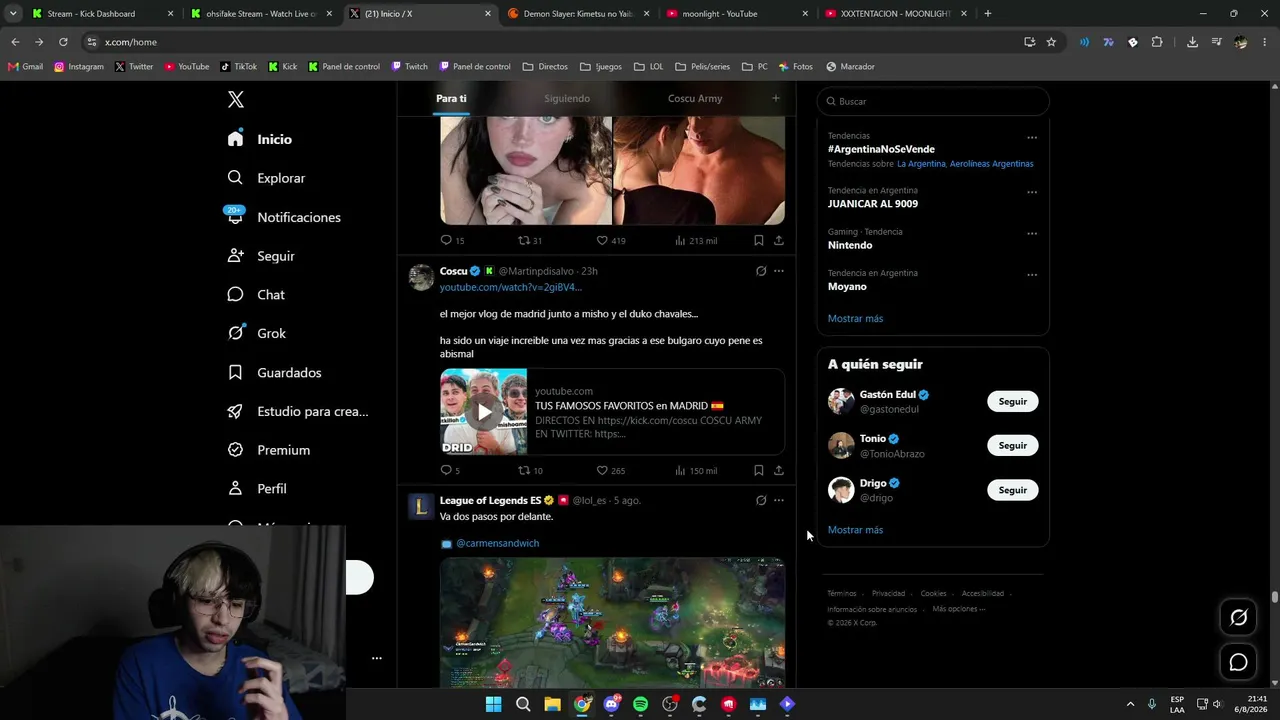Open options for JUANICAR AL 9009 trend
The image size is (1280, 720).
tap(1032, 192)
